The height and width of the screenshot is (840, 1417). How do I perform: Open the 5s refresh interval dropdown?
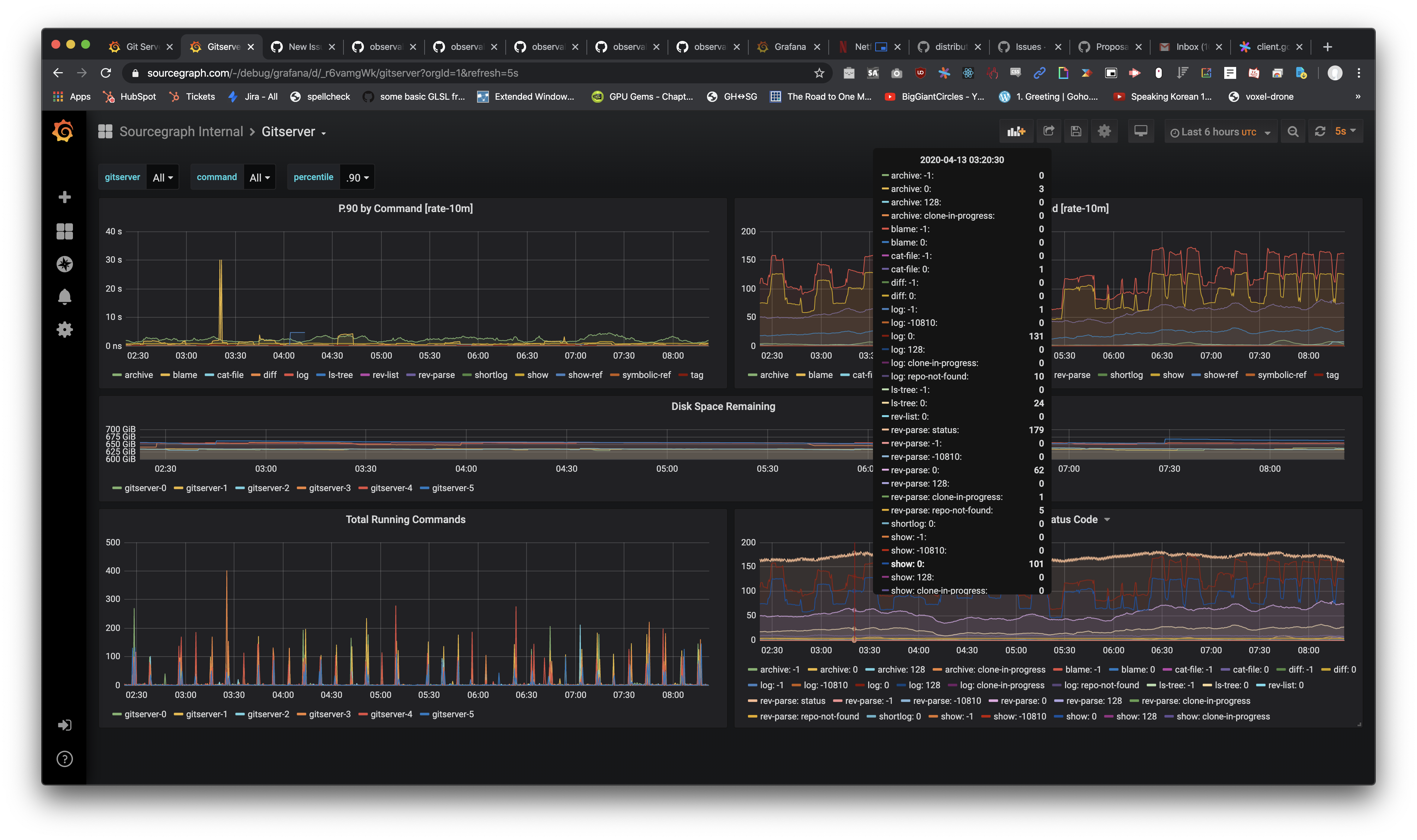click(1346, 131)
